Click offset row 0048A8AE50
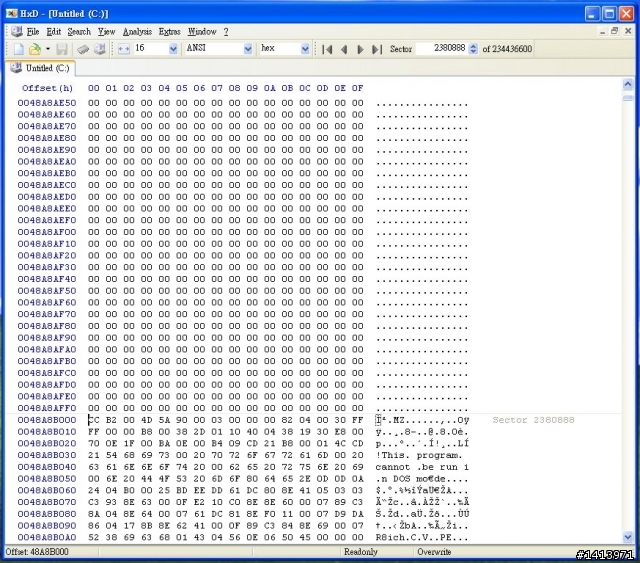The image size is (640, 563). (x=47, y=103)
